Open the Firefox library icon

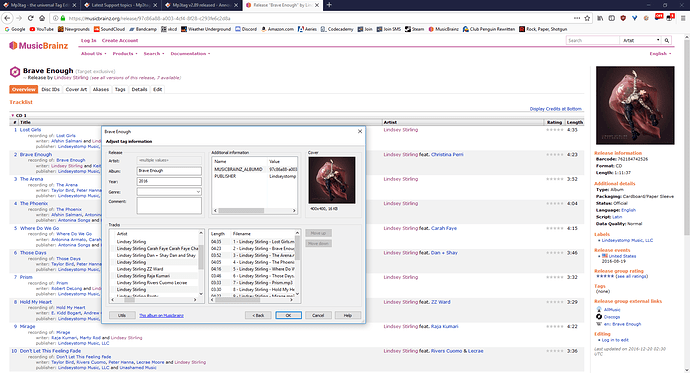coord(600,18)
